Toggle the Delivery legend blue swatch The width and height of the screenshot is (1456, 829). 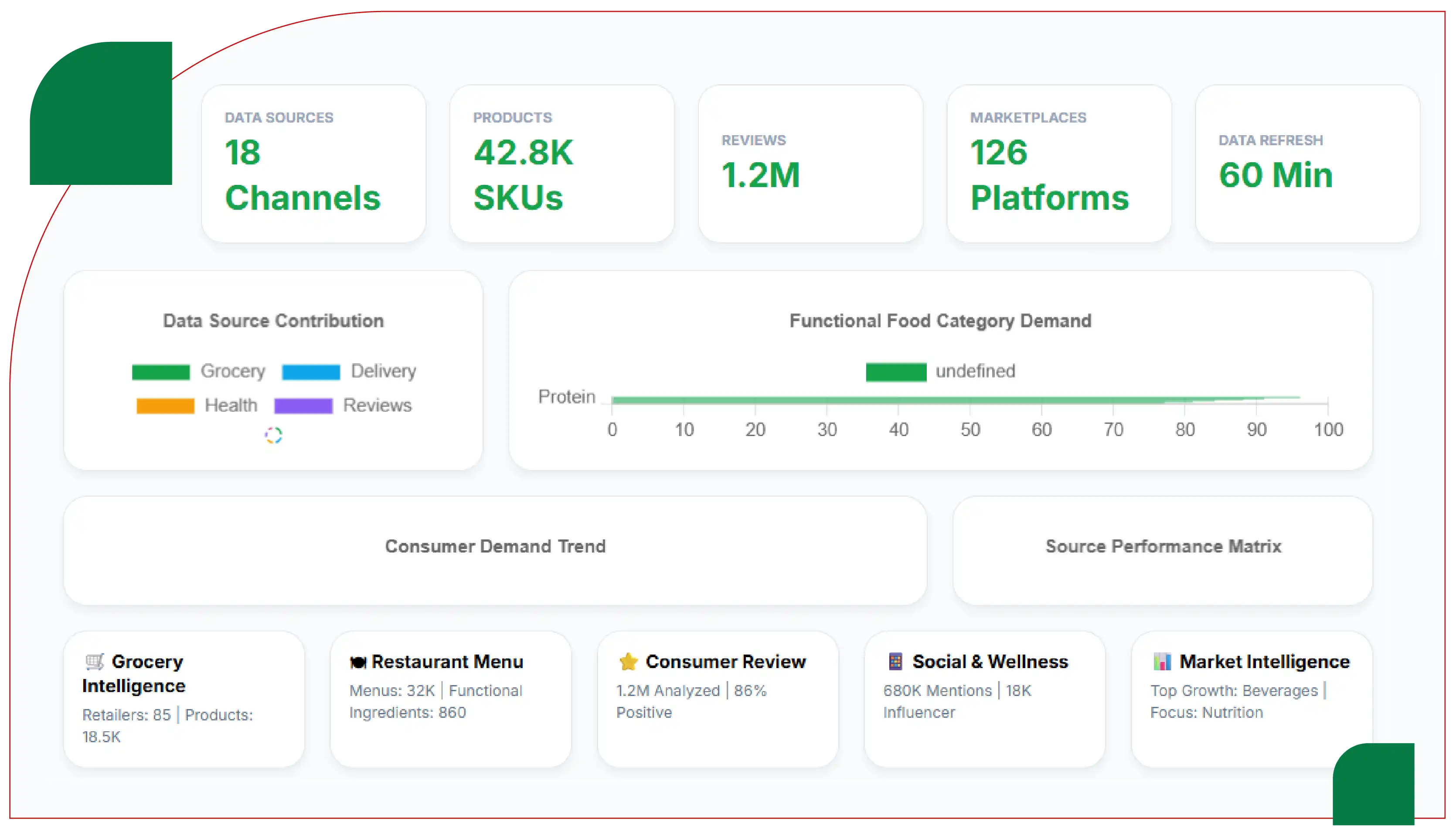tap(311, 372)
